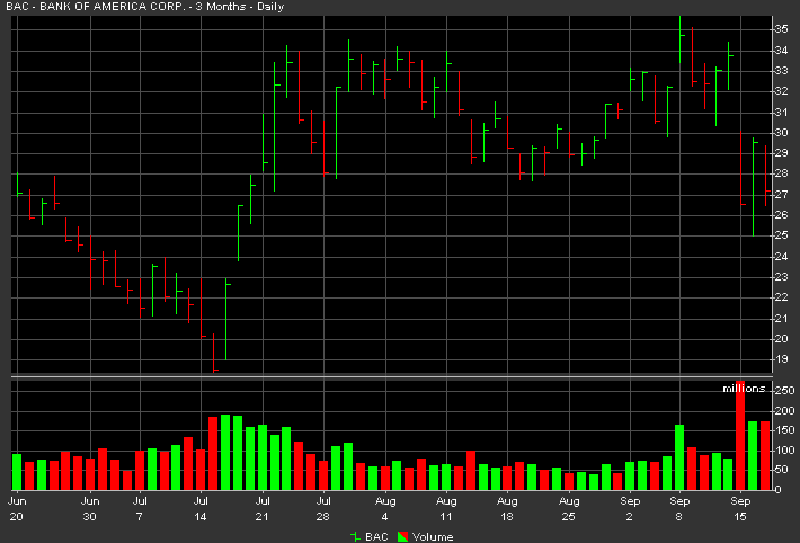Select the "Jul 28" date label
Screen dimensions: 800x543
coord(323,509)
